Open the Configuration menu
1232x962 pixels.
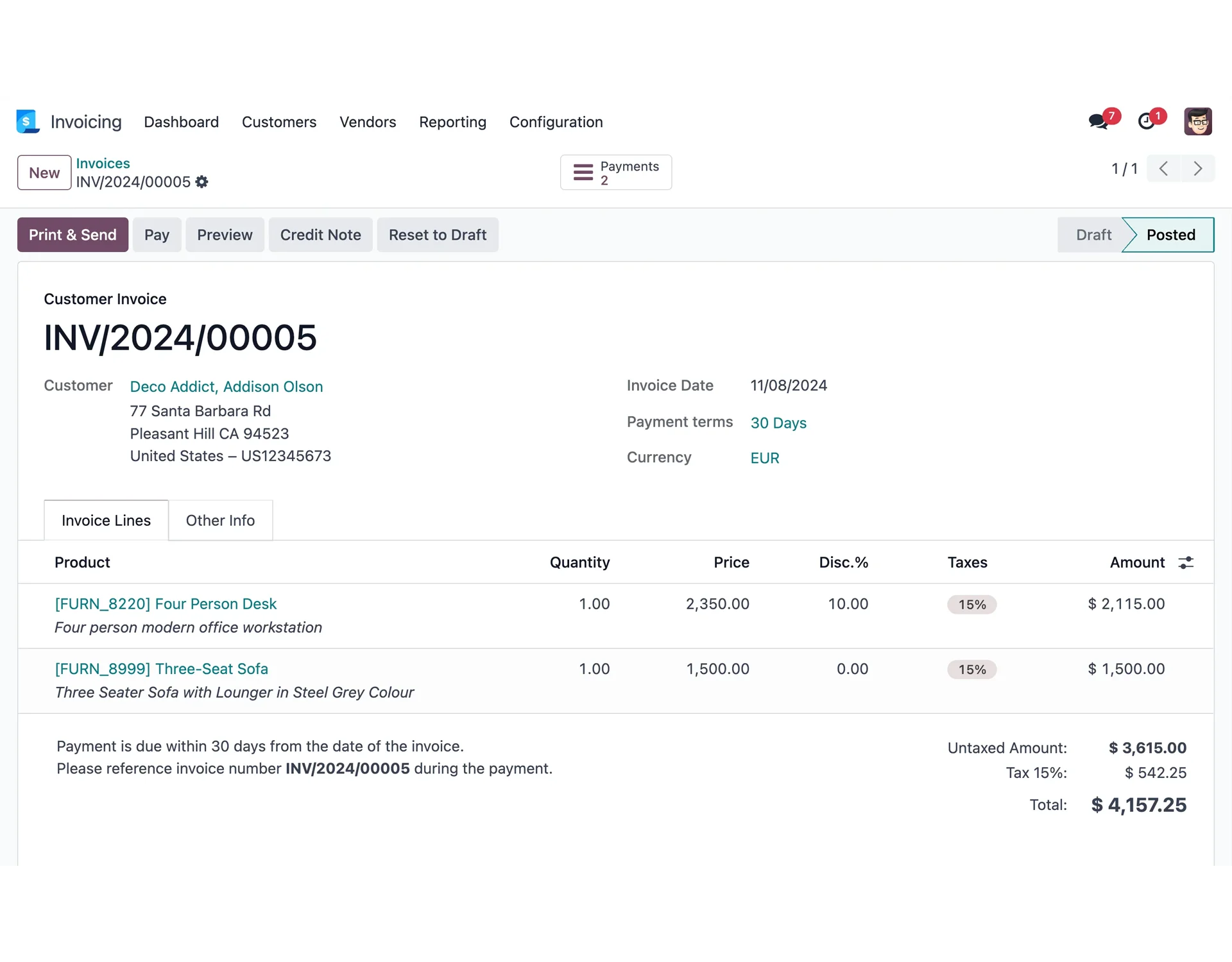tap(556, 122)
